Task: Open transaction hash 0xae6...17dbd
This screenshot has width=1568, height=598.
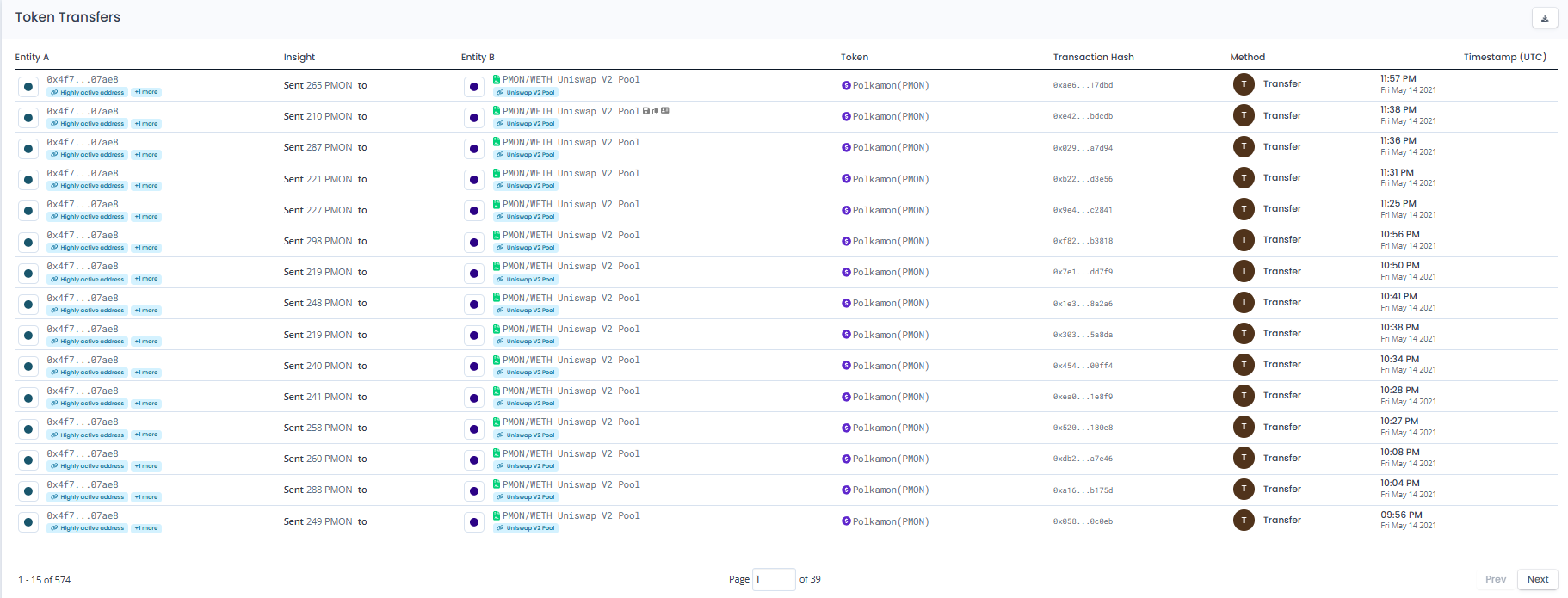Action: tap(1083, 85)
